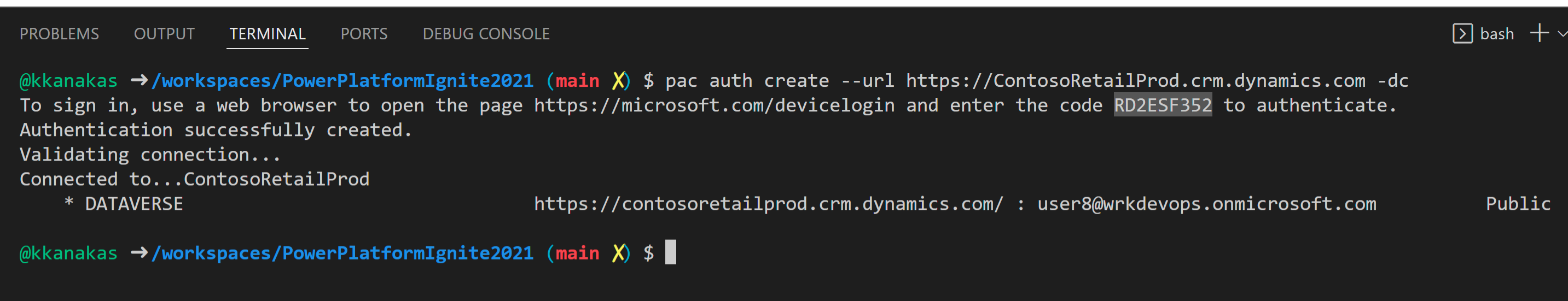Click the highlighted device code RD2ESF352

[x=1163, y=106]
